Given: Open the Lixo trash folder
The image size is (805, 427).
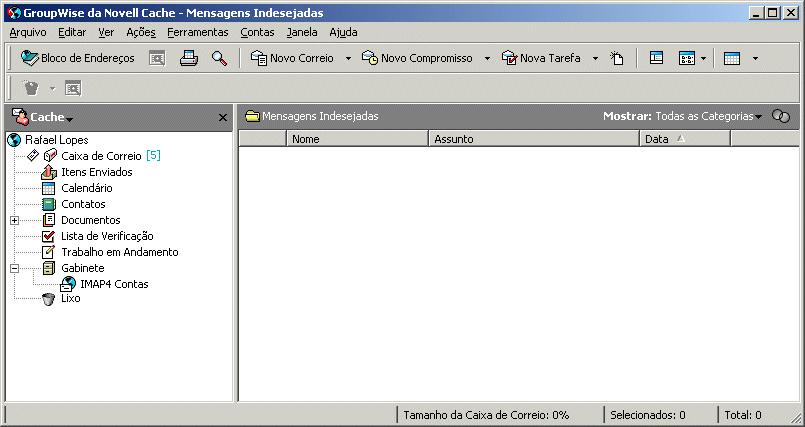Looking at the screenshot, I should click(x=70, y=298).
